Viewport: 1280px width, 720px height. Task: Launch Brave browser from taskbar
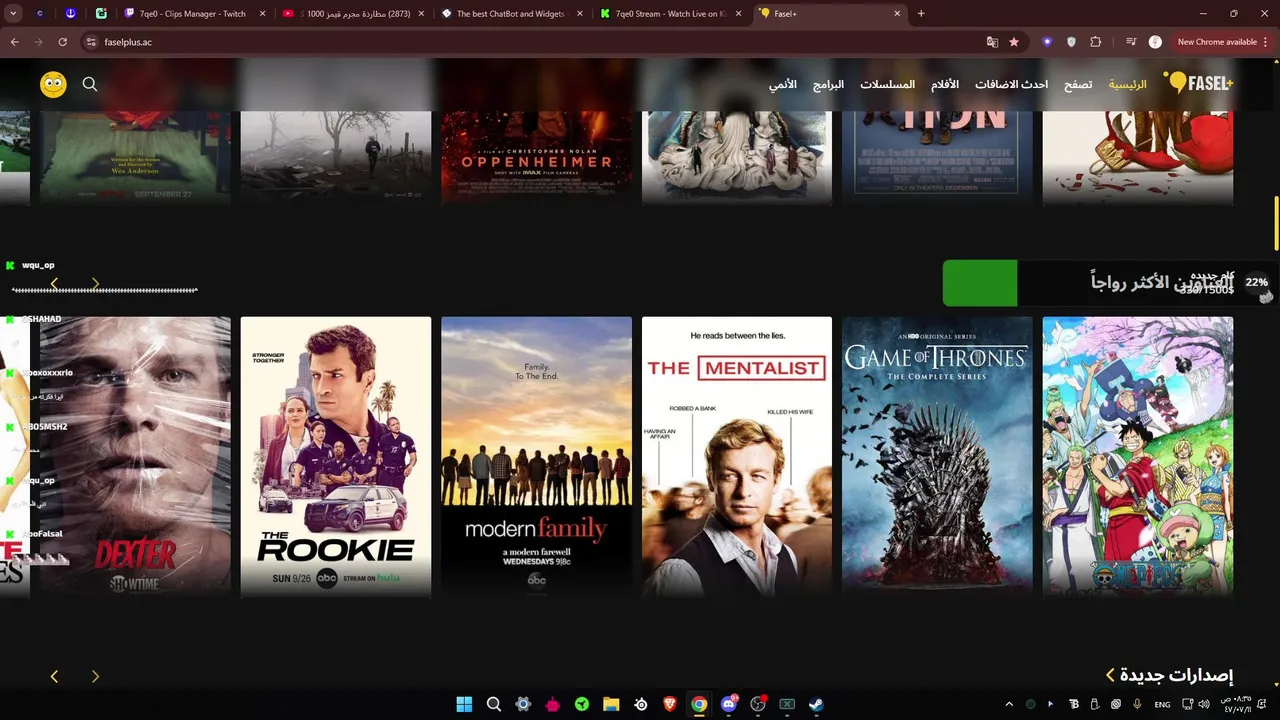[670, 704]
